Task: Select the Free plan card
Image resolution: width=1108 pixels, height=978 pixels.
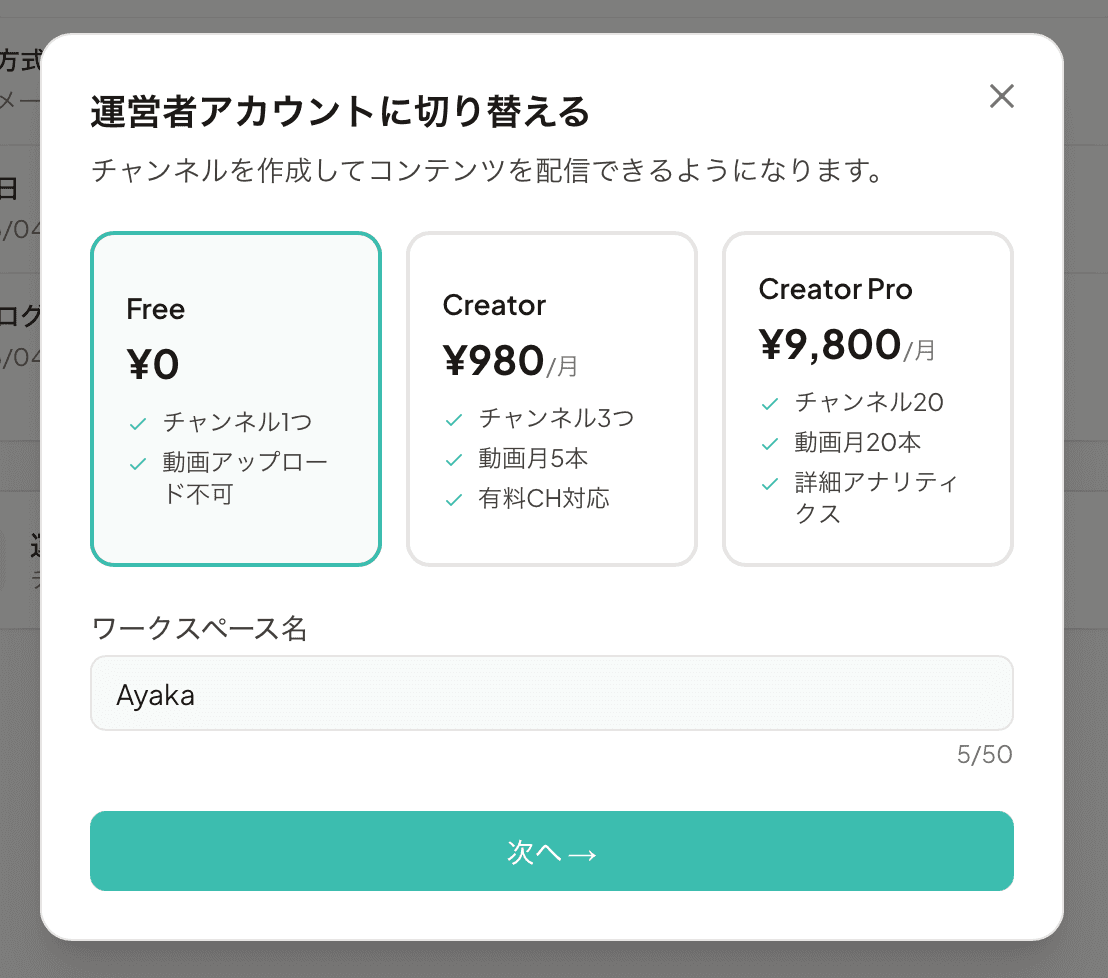Action: [235, 397]
